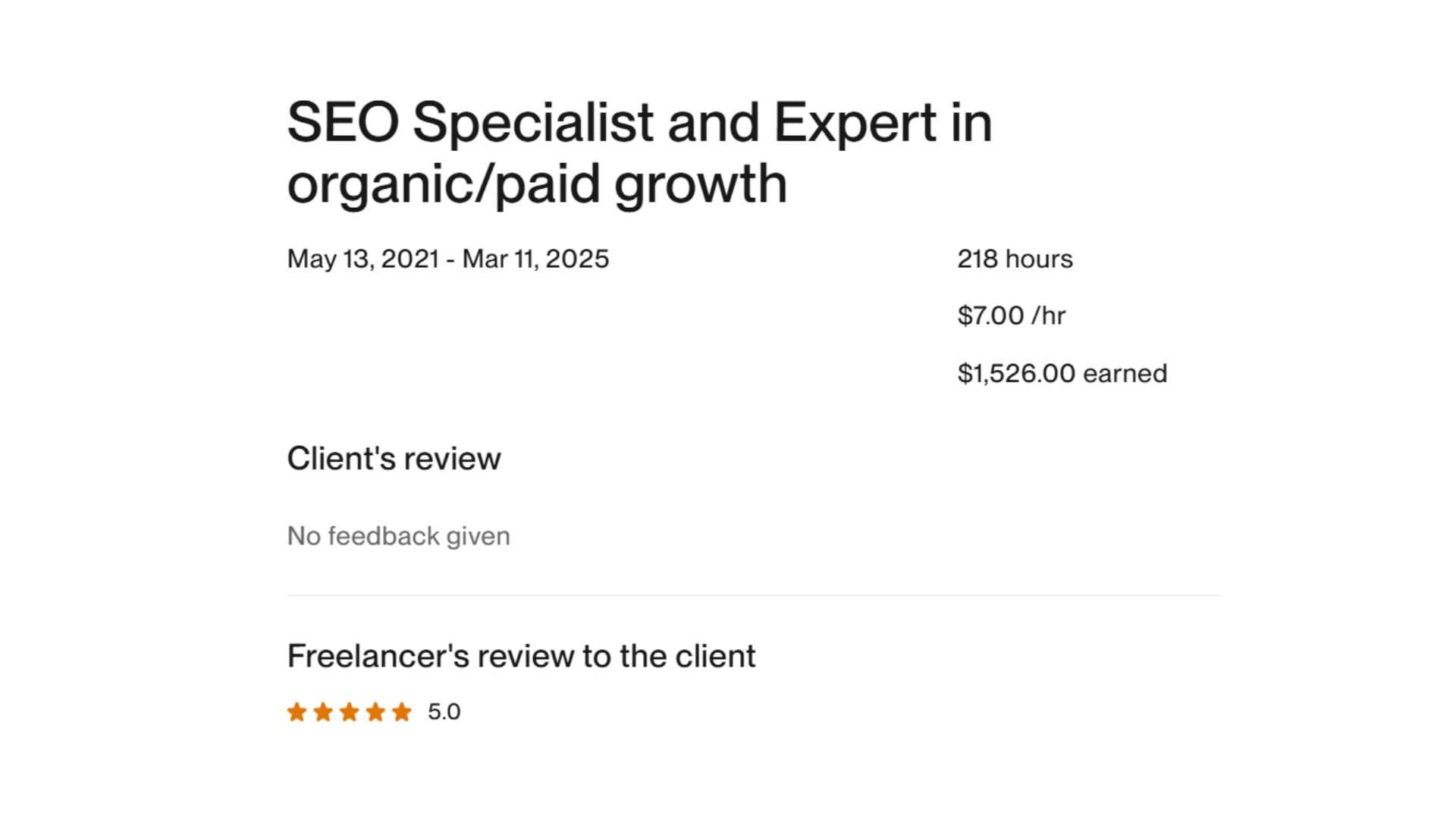
Task: Click the 5.0 rating score
Action: click(x=444, y=712)
